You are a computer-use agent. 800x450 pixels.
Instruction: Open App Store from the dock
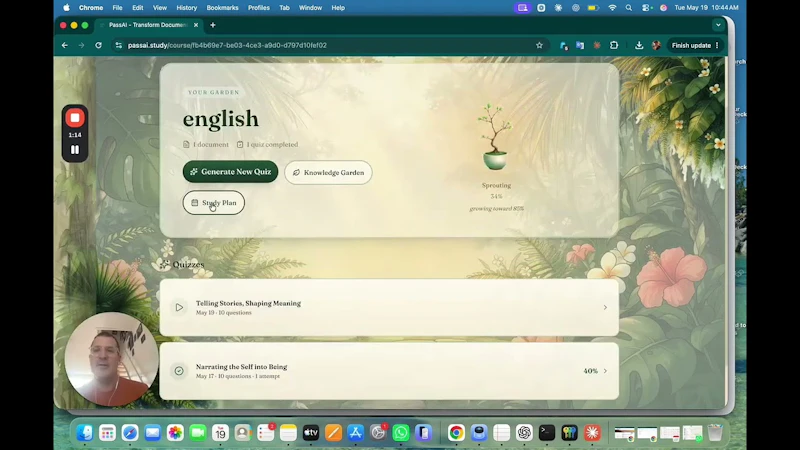[x=356, y=433]
